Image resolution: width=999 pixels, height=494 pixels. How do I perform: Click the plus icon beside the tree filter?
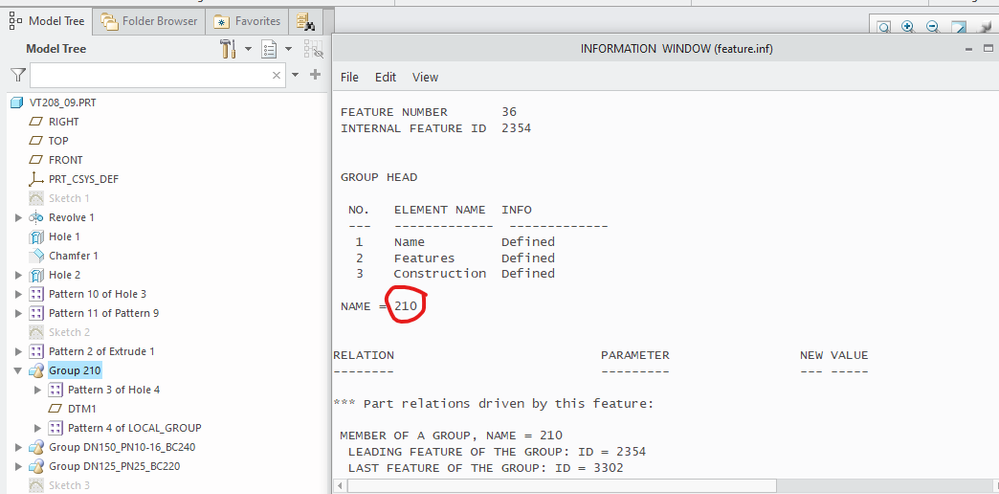click(315, 75)
